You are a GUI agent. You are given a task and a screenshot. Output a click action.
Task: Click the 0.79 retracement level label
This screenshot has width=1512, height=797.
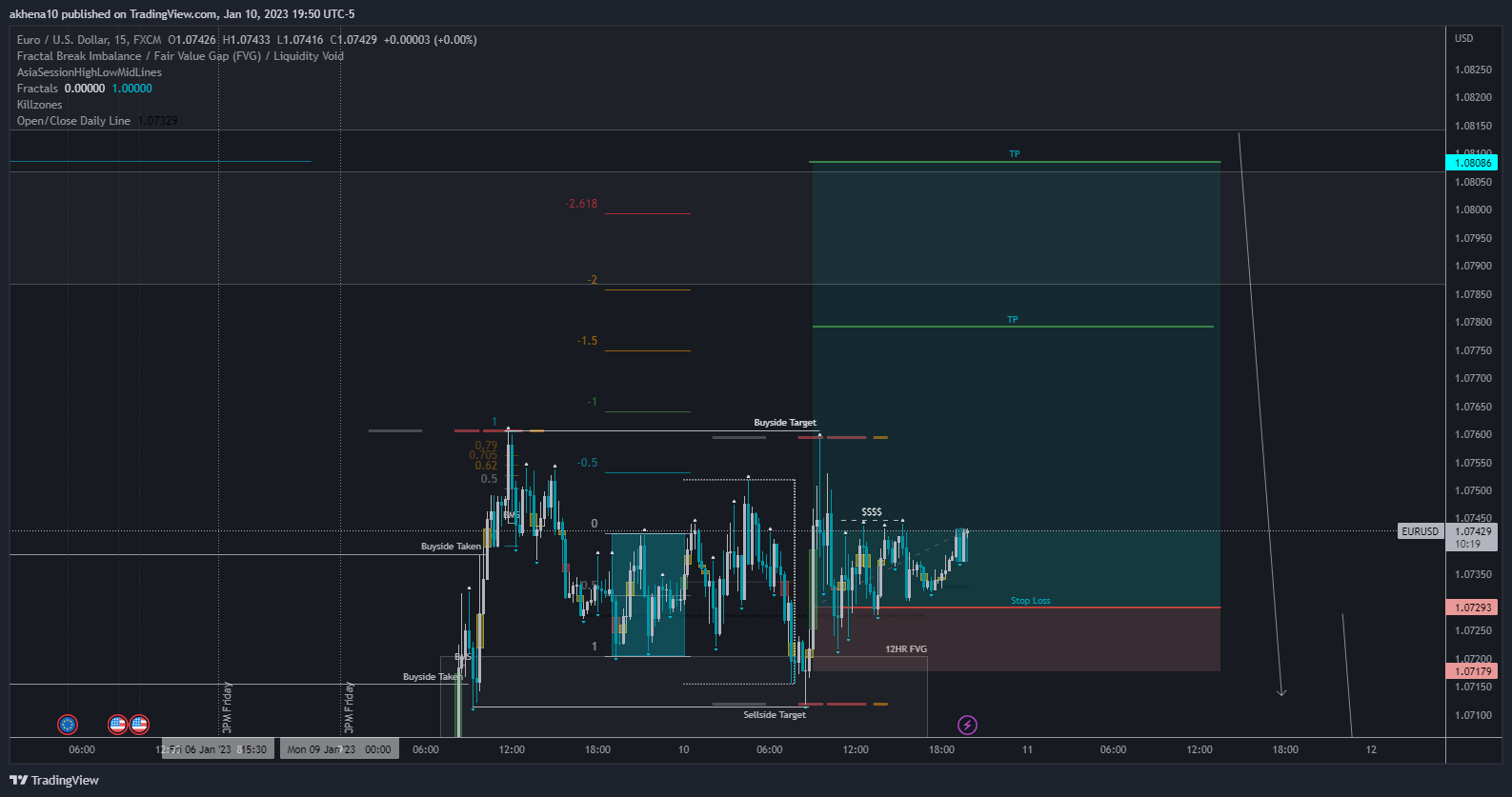(486, 445)
